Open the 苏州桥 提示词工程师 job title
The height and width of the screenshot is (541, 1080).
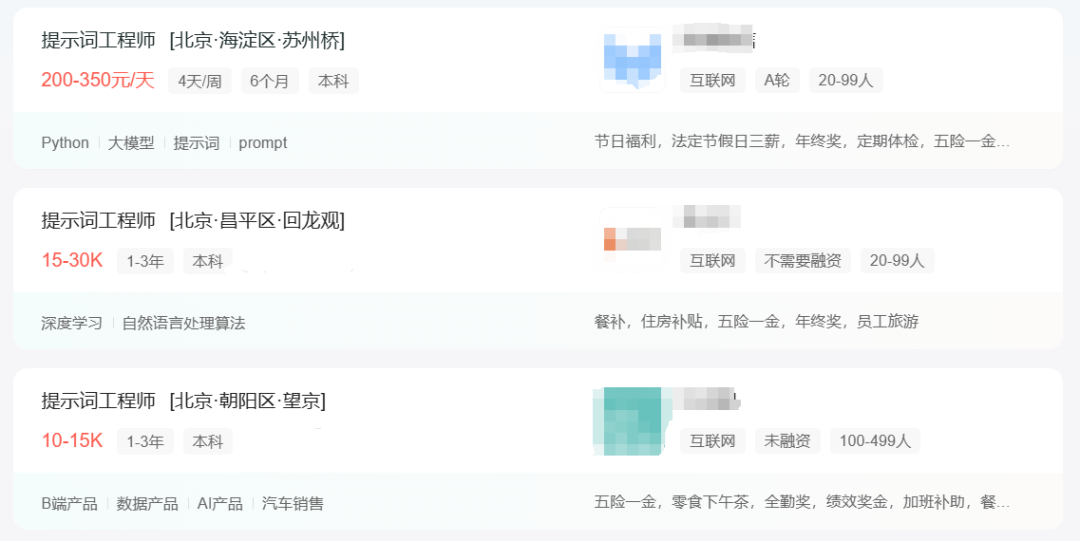(x=193, y=41)
